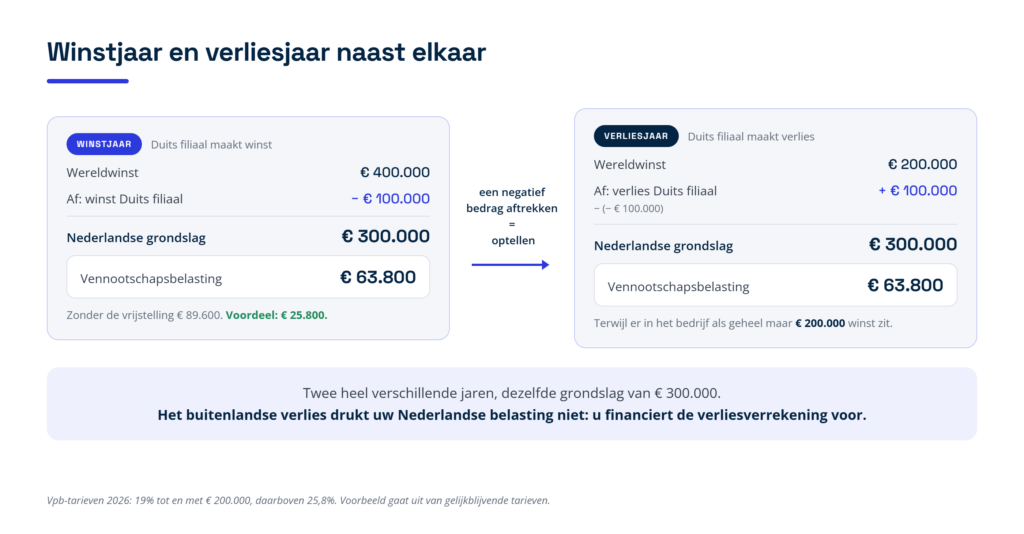Image resolution: width=1024 pixels, height=534 pixels.
Task: Click the Vpb-tarieven 2026 footnote
Action: tap(298, 501)
